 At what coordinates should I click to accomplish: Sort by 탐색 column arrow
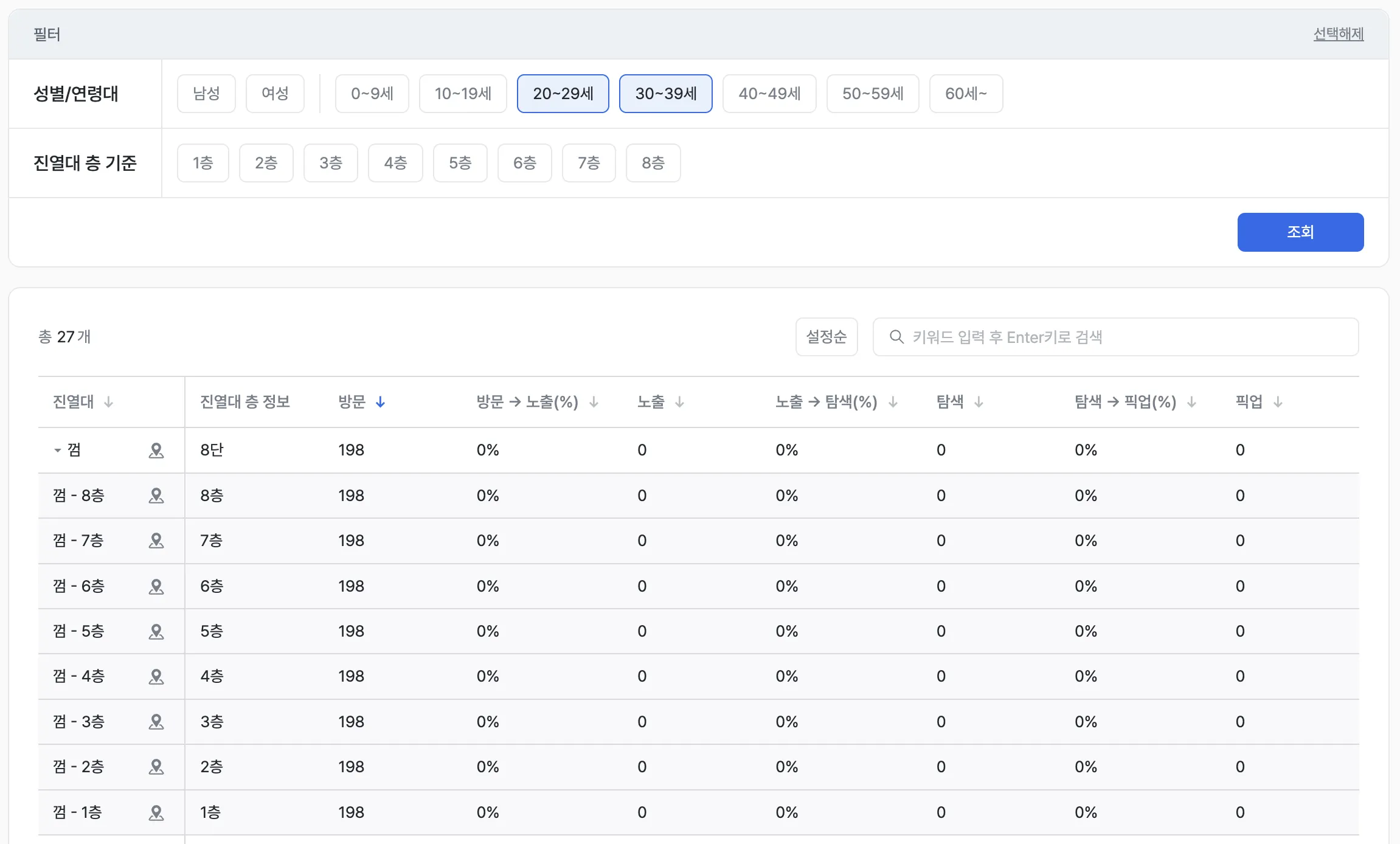tap(979, 402)
